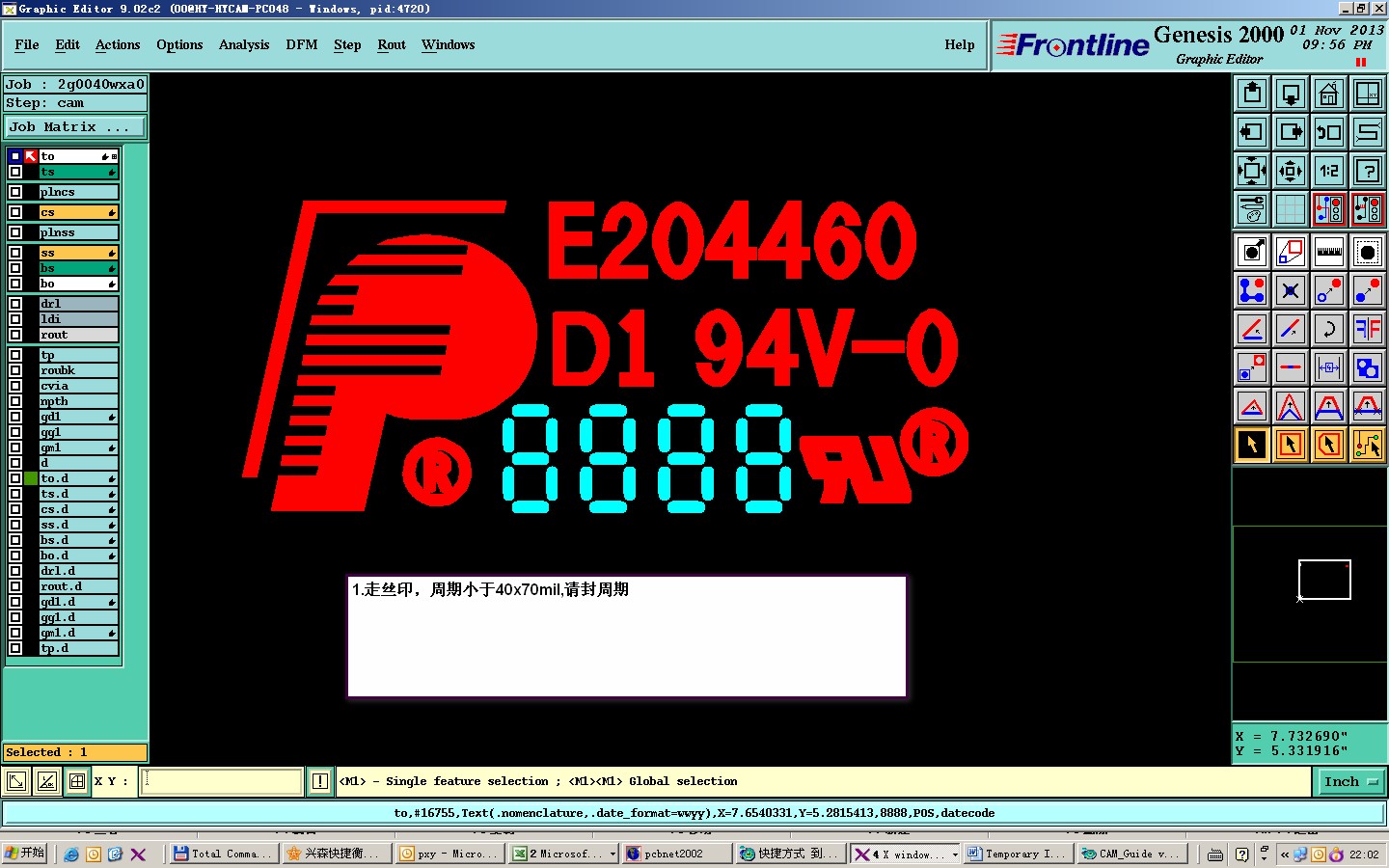Toggle the checkbox for layer cs
This screenshot has height=868, width=1389.
15,212
